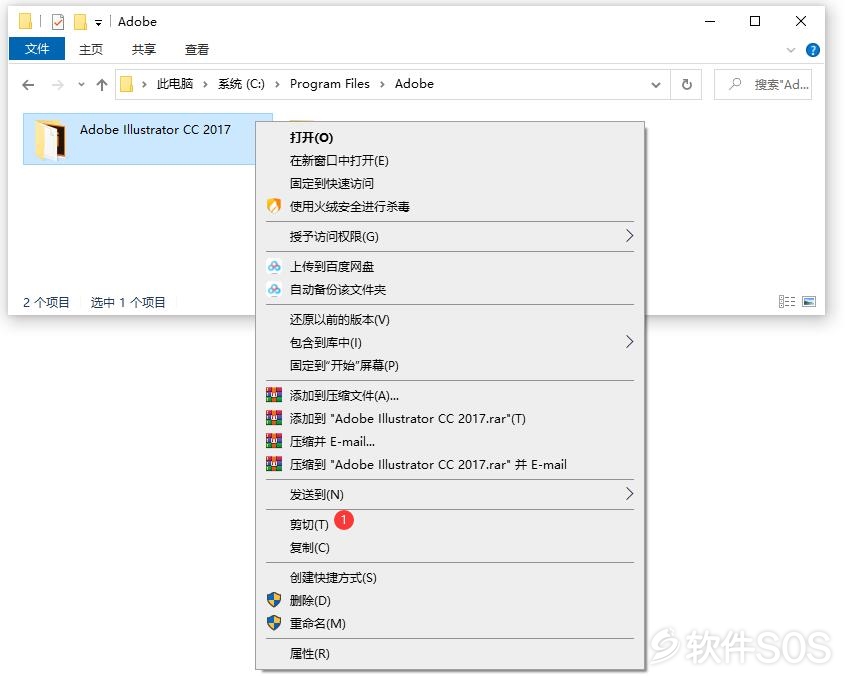Click Adobe in the address path

414,84
